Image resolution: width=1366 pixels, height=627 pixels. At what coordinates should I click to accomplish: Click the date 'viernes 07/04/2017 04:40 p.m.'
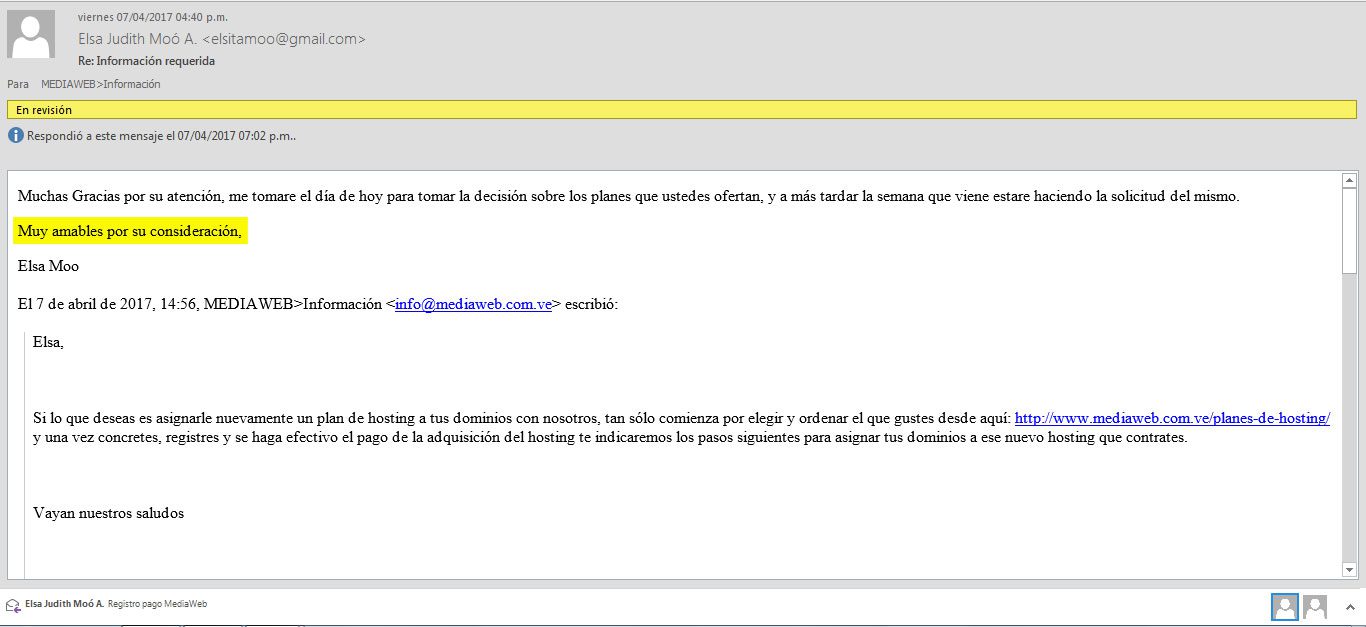coord(152,17)
